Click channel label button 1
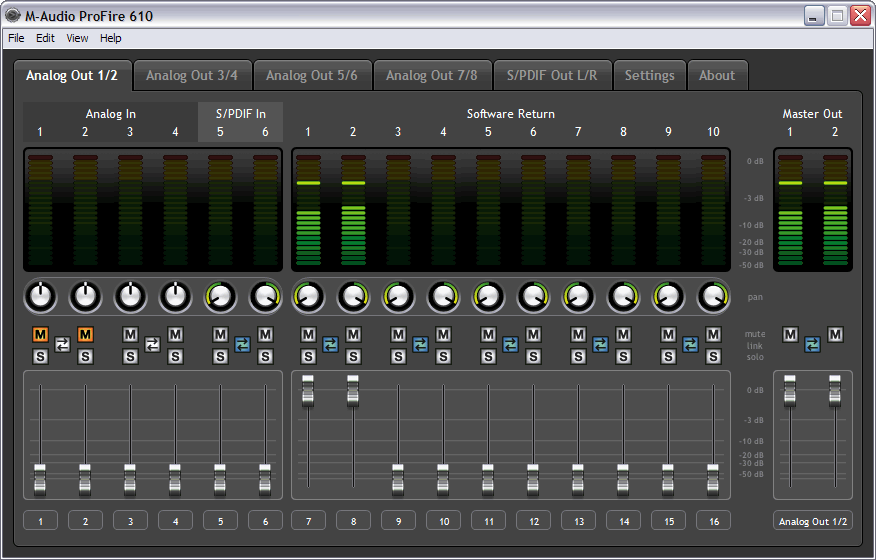 pos(40,521)
